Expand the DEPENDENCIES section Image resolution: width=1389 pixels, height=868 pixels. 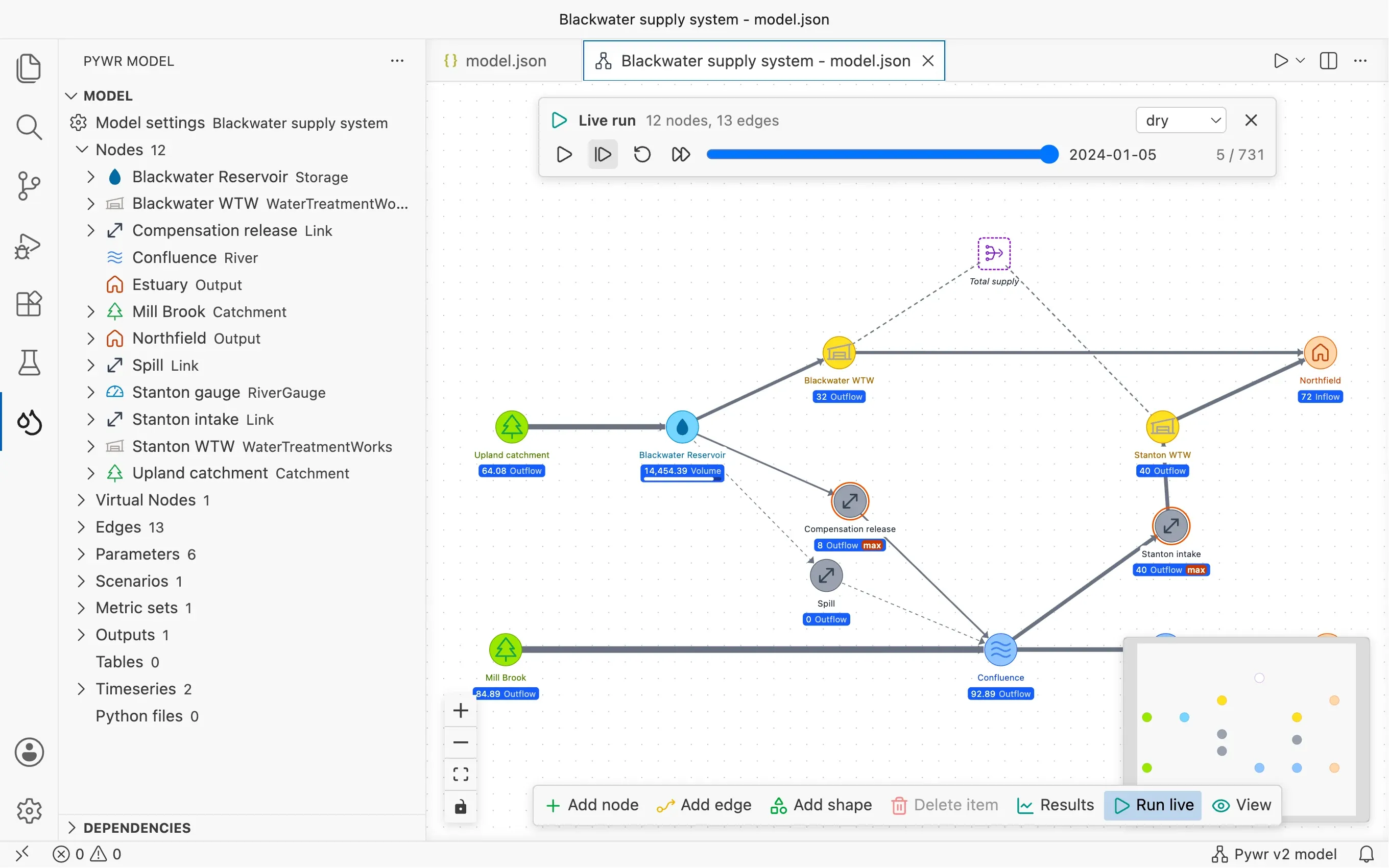coord(71,827)
